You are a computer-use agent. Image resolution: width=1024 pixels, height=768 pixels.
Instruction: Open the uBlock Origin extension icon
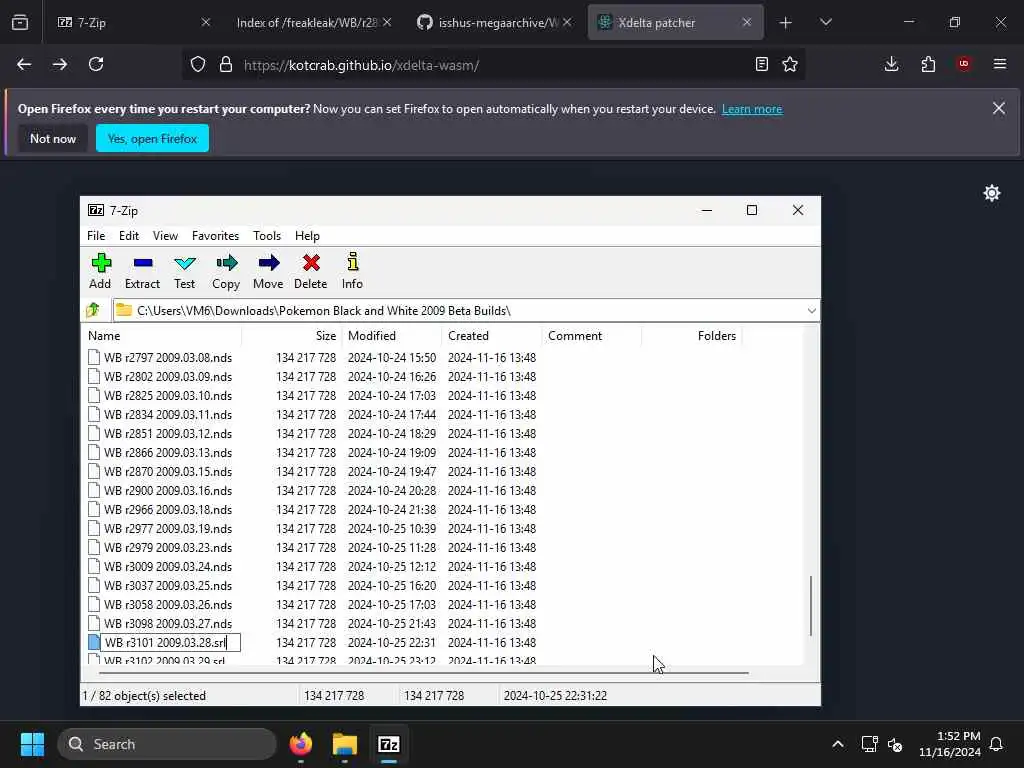(x=964, y=64)
